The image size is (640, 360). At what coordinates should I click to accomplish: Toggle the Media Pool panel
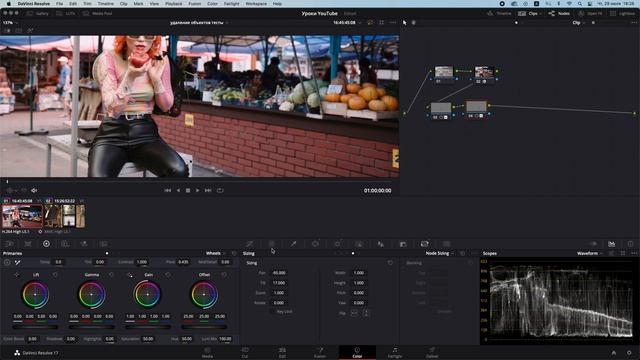pyautogui.click(x=98, y=13)
